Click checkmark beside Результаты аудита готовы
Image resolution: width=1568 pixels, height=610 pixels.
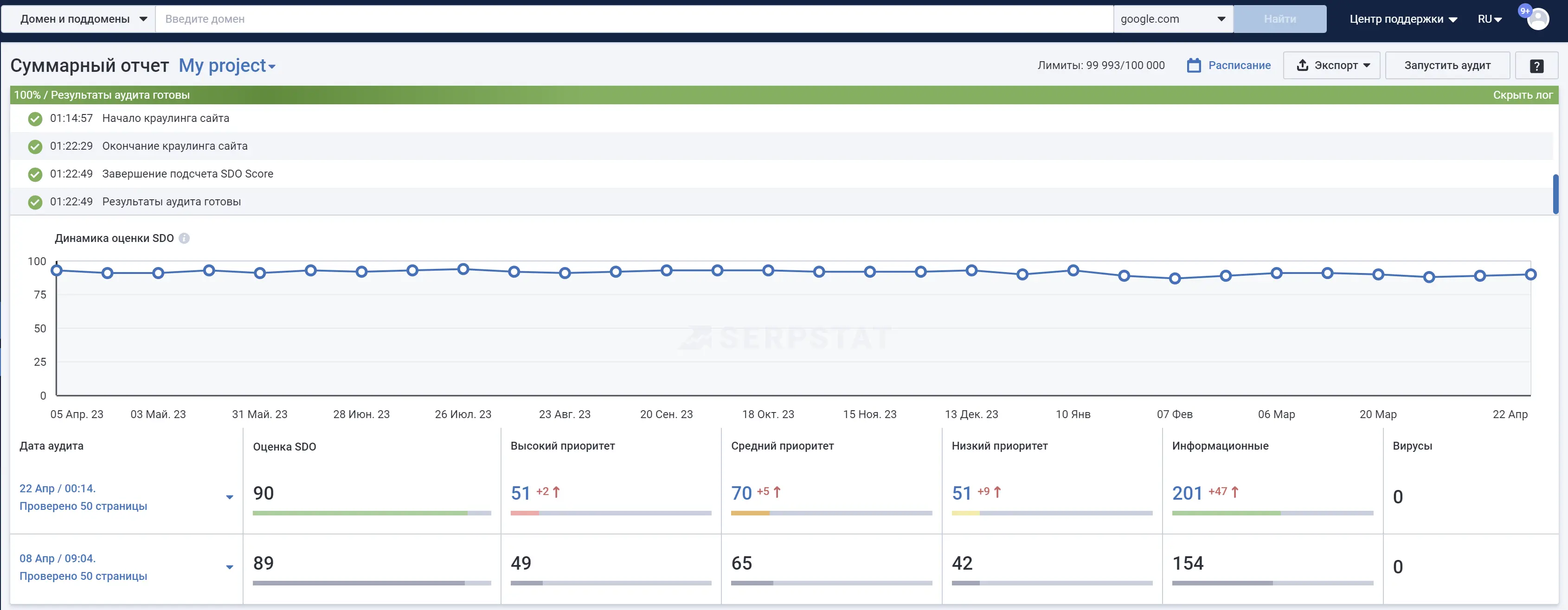[x=35, y=202]
